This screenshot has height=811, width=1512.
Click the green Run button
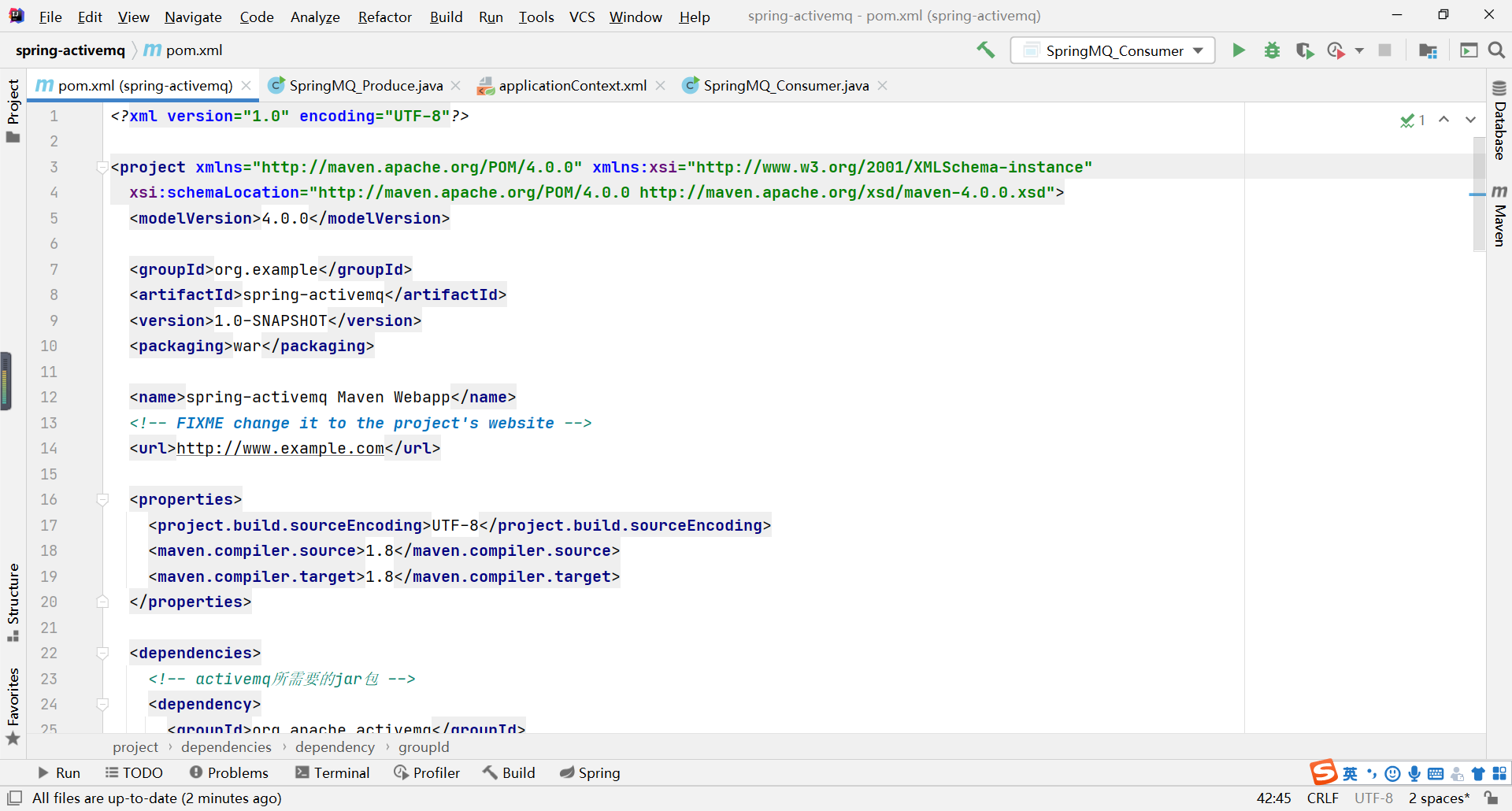pos(1239,50)
